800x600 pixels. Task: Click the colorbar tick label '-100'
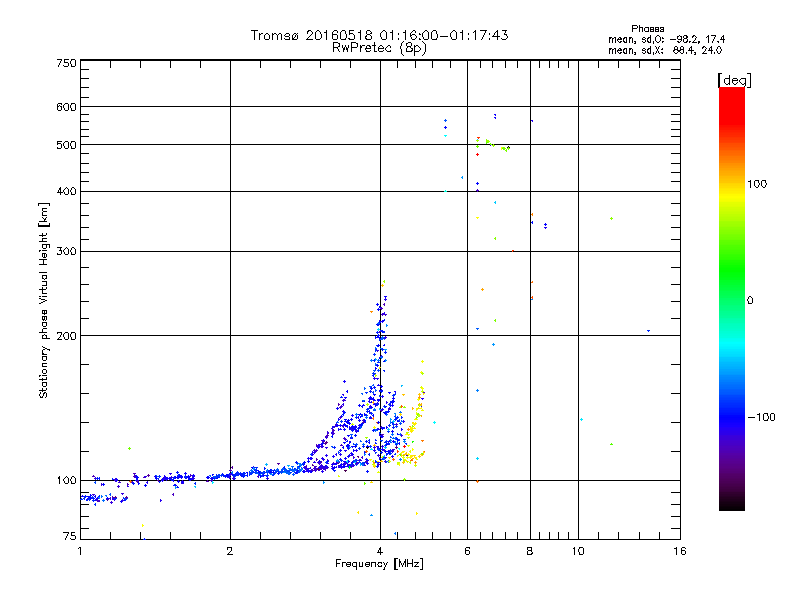coord(761,417)
